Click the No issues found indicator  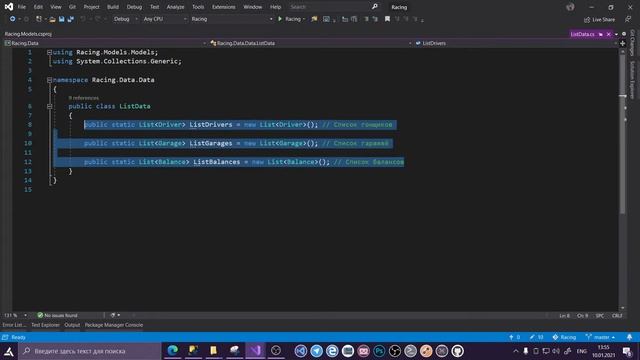57,316
